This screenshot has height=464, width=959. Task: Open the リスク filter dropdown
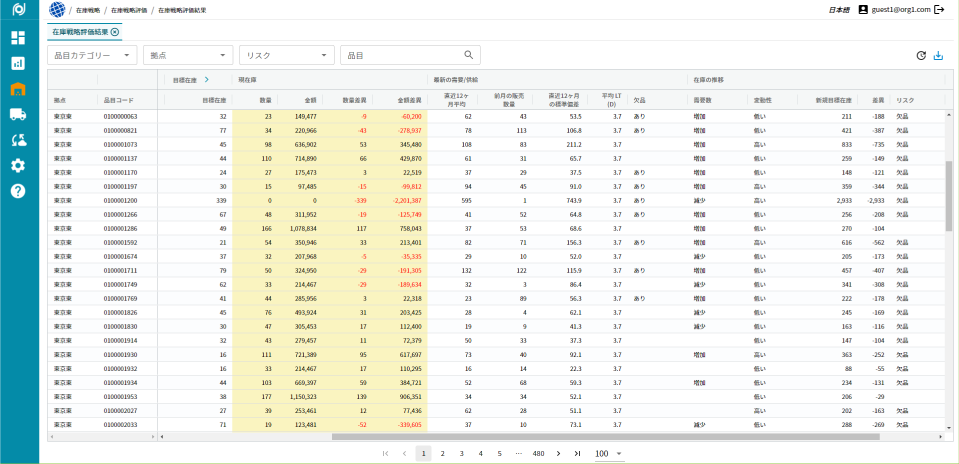click(286, 55)
